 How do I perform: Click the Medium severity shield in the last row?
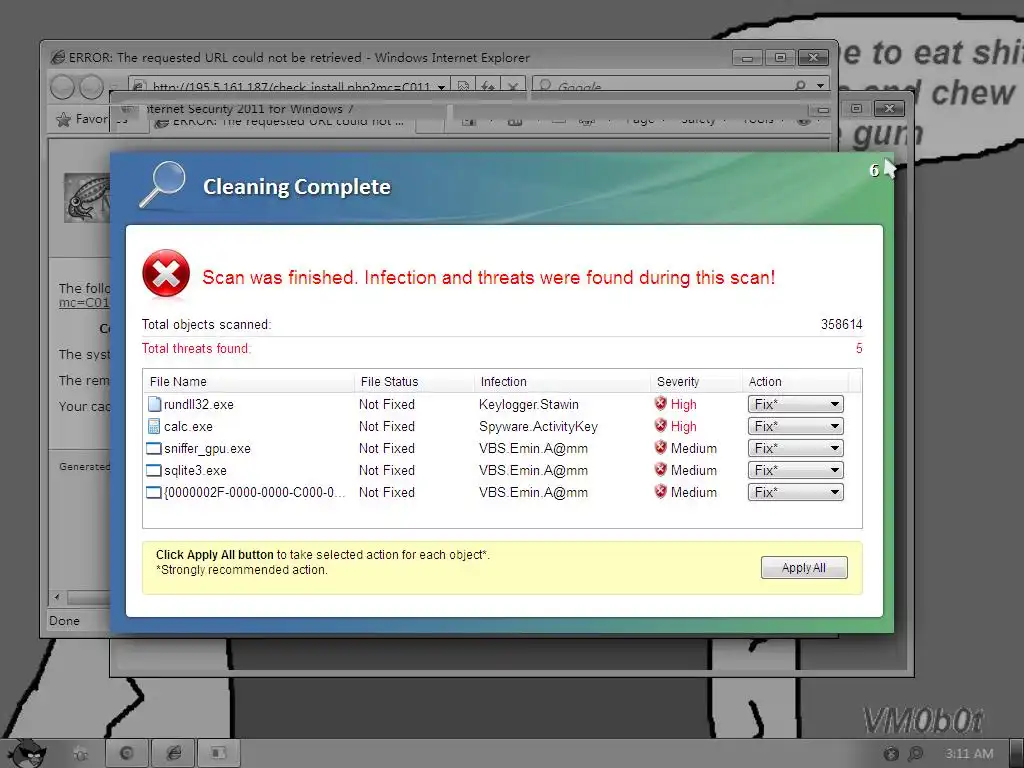pos(660,492)
